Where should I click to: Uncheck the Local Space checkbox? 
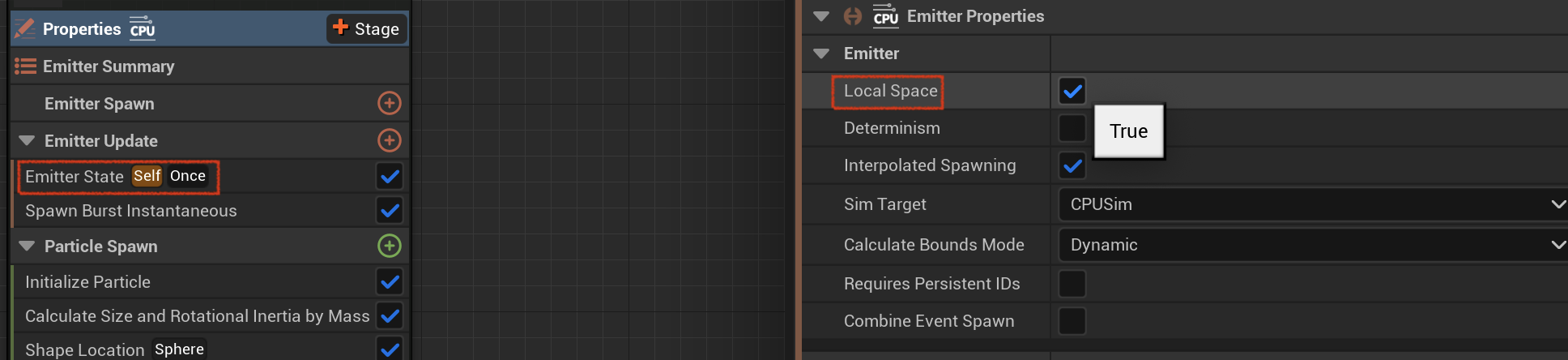(x=1072, y=91)
